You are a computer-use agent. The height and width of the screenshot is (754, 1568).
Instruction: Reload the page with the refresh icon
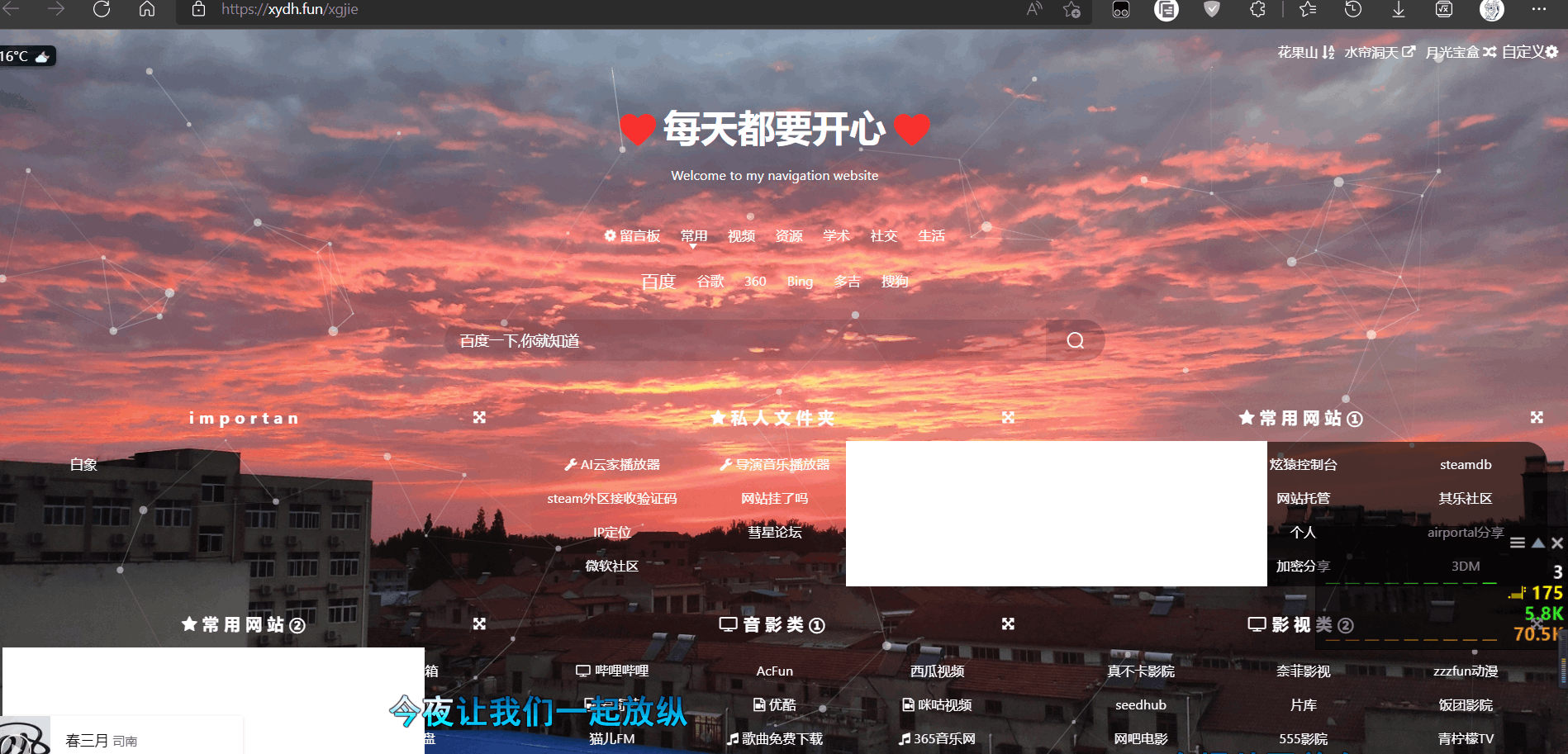tap(102, 9)
